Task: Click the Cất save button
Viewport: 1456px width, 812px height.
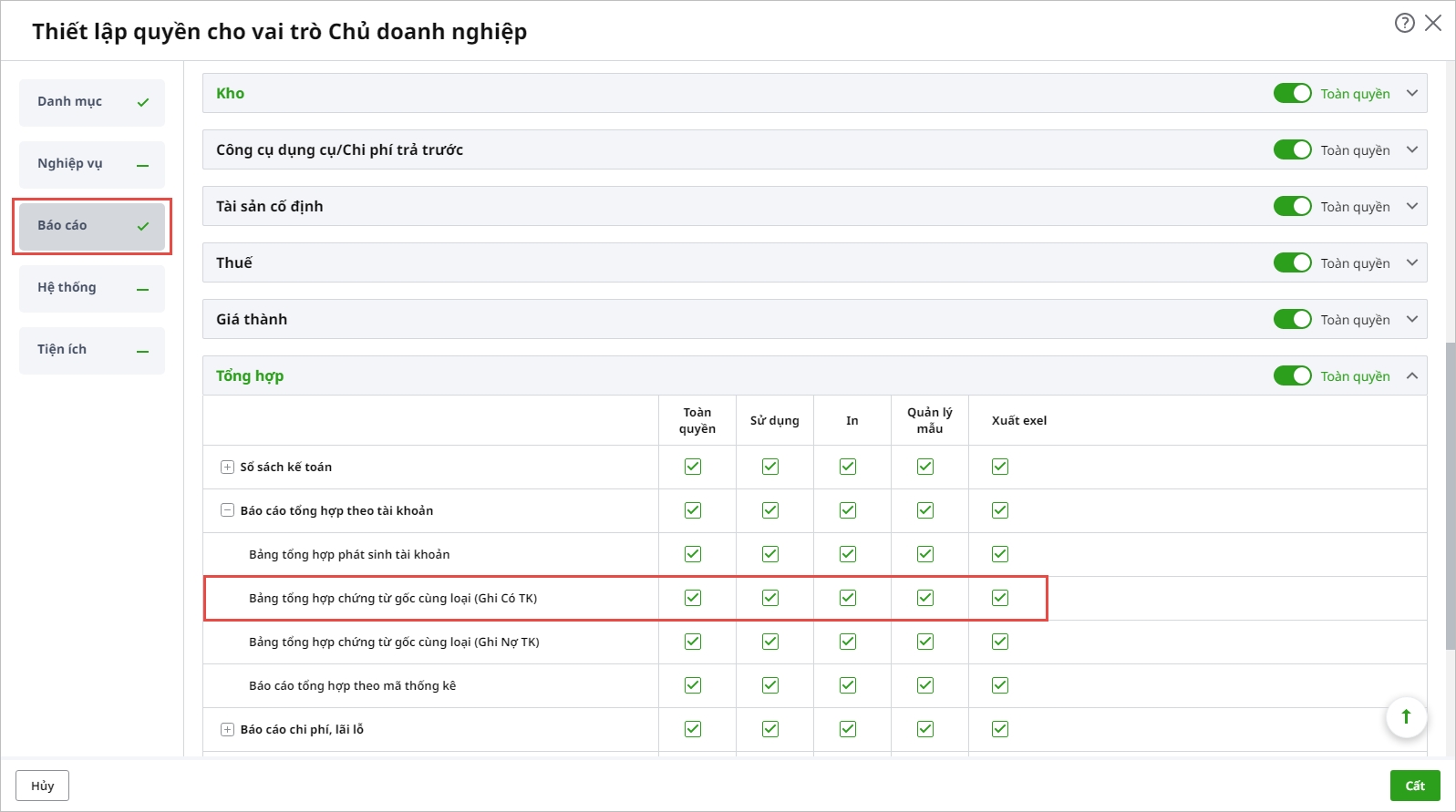Action: pos(1414,786)
